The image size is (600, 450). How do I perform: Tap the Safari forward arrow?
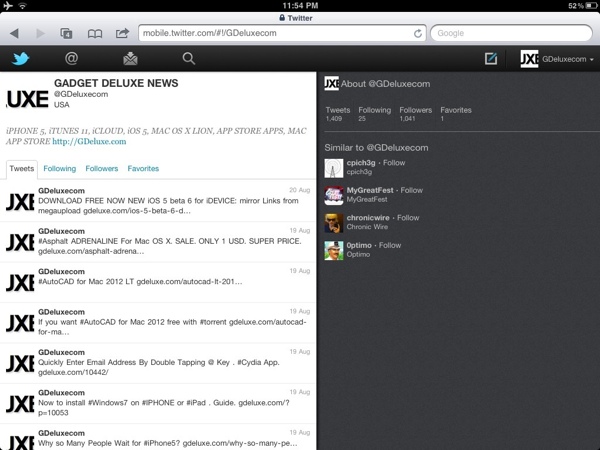[40, 33]
